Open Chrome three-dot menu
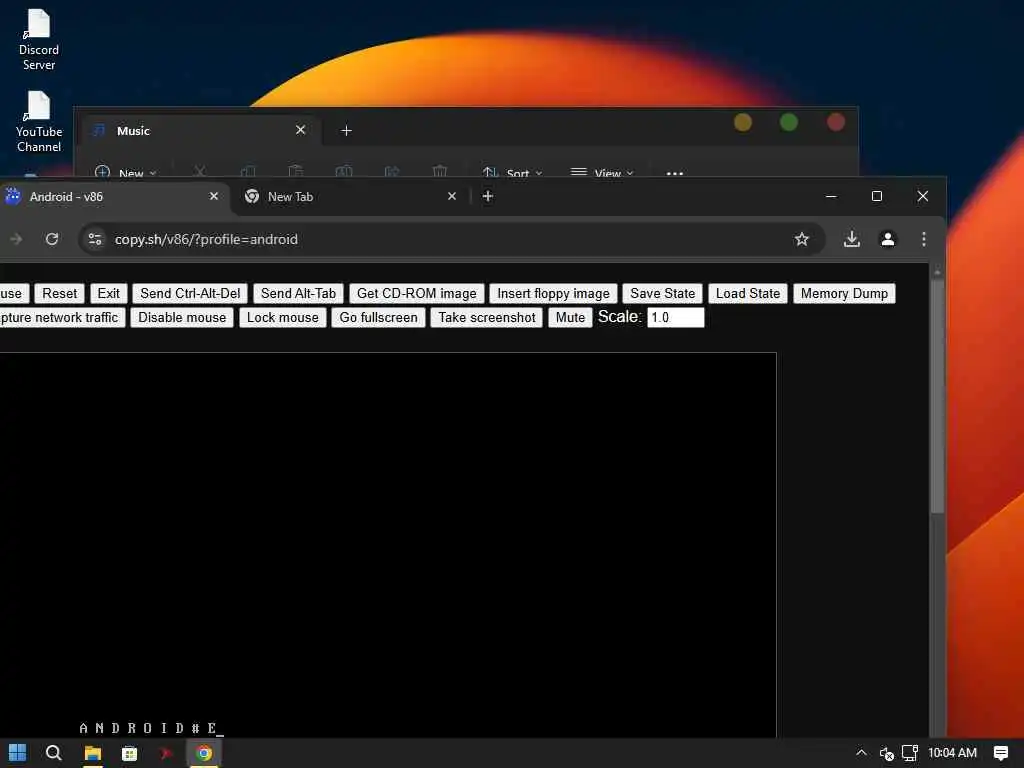 pyautogui.click(x=923, y=239)
